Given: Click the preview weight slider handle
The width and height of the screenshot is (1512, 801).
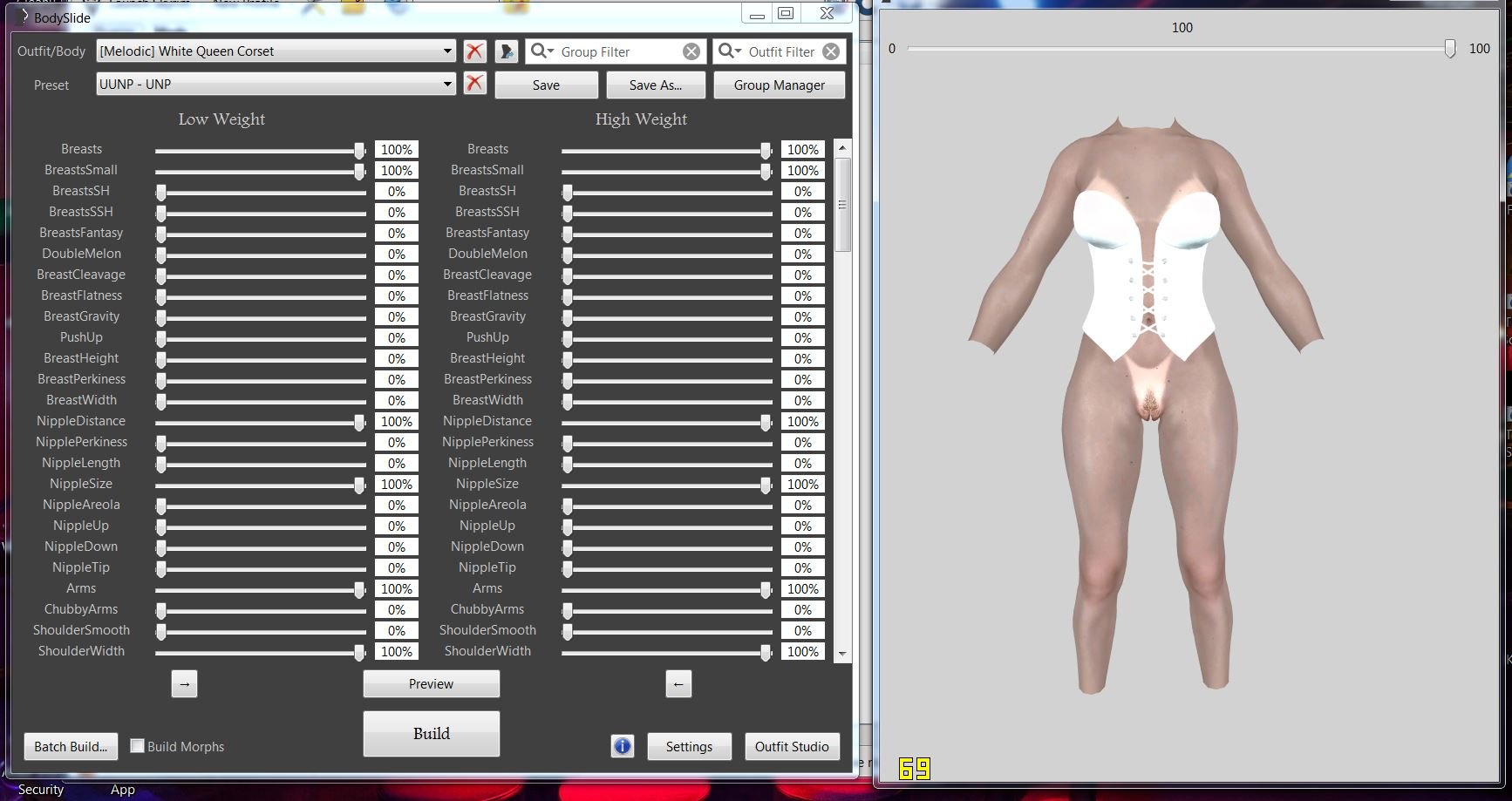Looking at the screenshot, I should tap(1449, 49).
